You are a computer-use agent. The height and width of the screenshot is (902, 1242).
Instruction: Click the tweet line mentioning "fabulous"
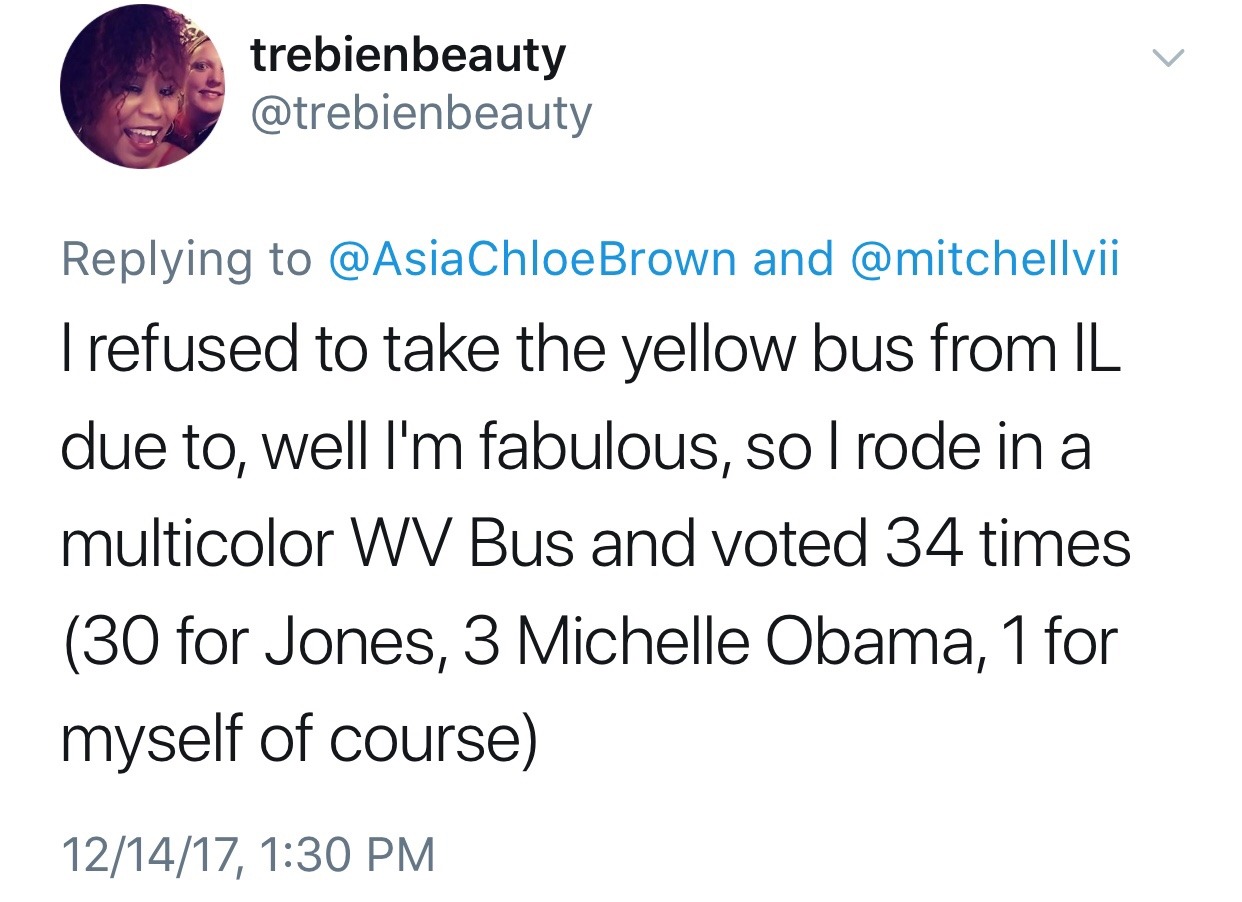[575, 449]
